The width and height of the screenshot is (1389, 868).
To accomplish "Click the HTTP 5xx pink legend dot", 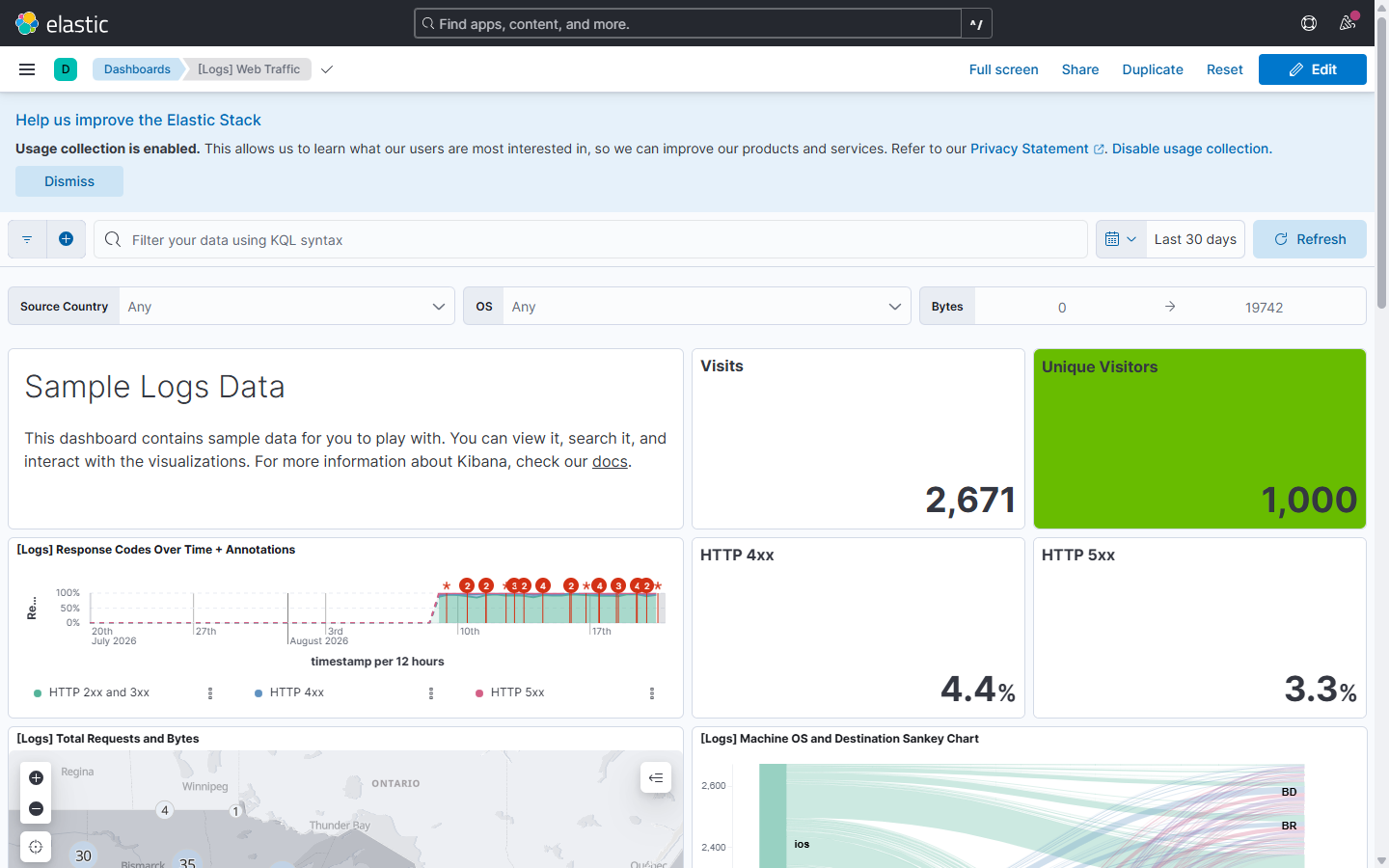I will pyautogui.click(x=479, y=693).
